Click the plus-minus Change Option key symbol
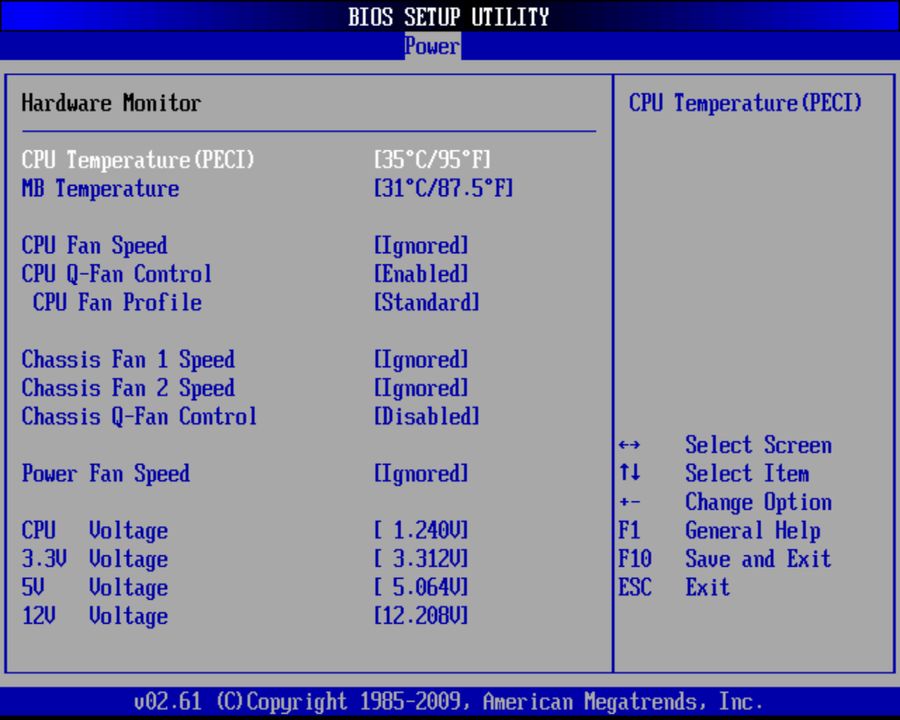 pyautogui.click(x=630, y=502)
